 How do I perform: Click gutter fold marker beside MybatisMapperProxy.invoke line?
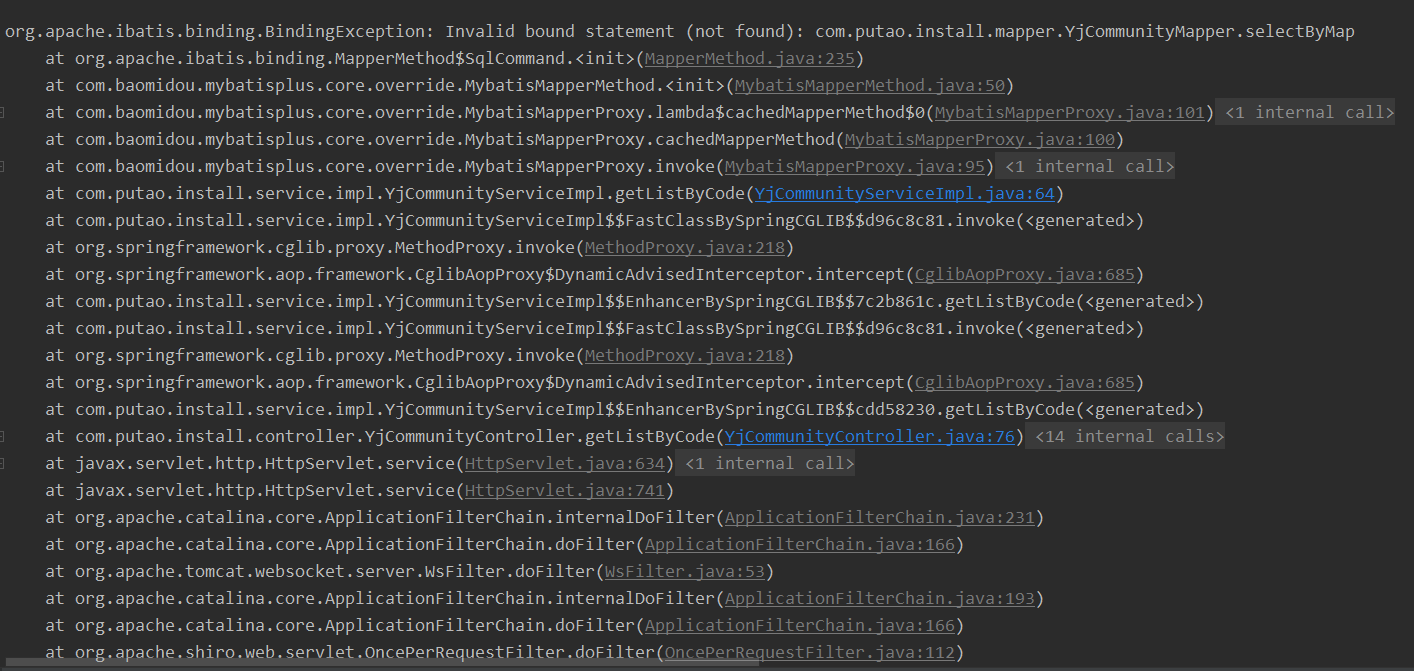pyautogui.click(x=3, y=167)
